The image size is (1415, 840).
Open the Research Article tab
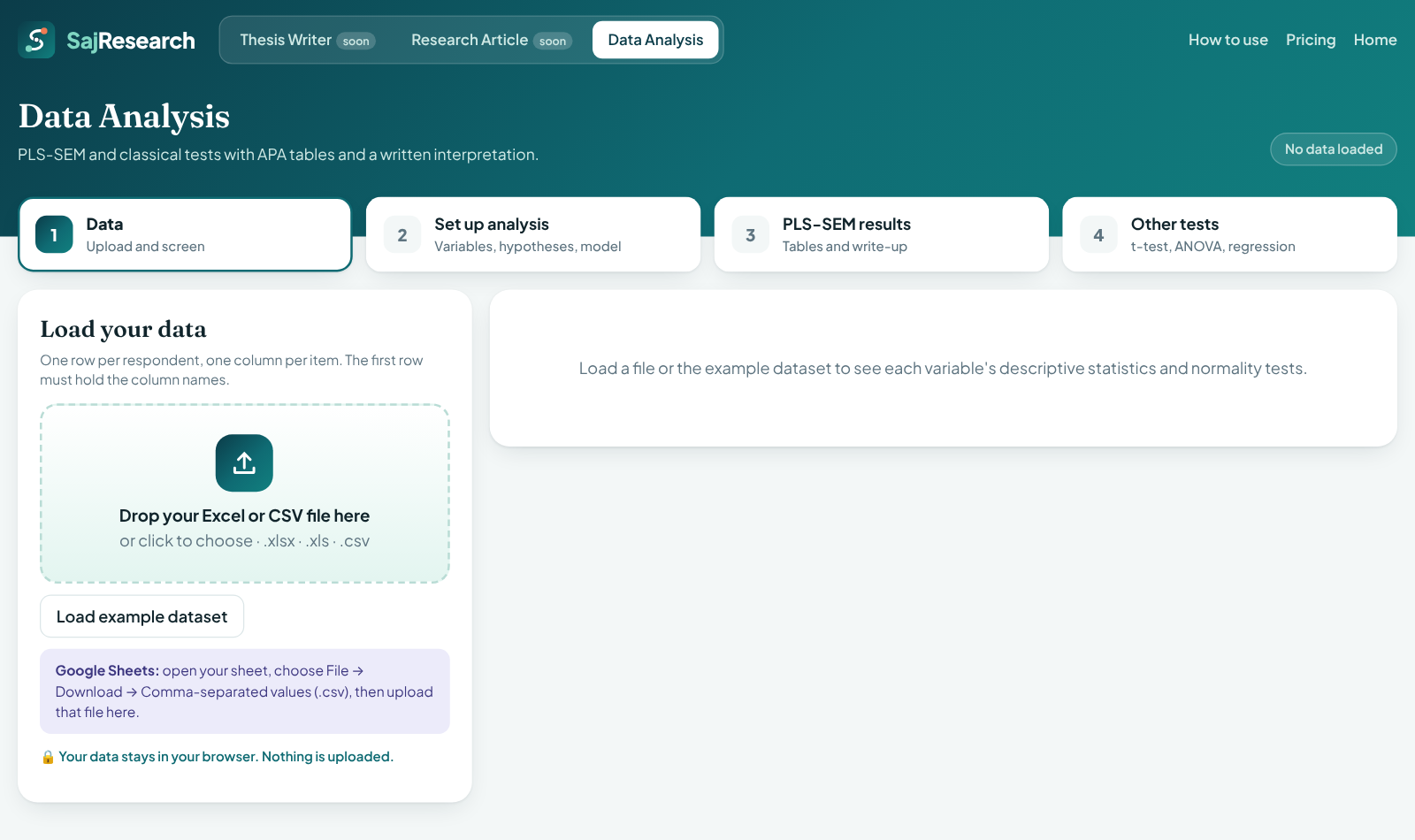tap(492, 40)
